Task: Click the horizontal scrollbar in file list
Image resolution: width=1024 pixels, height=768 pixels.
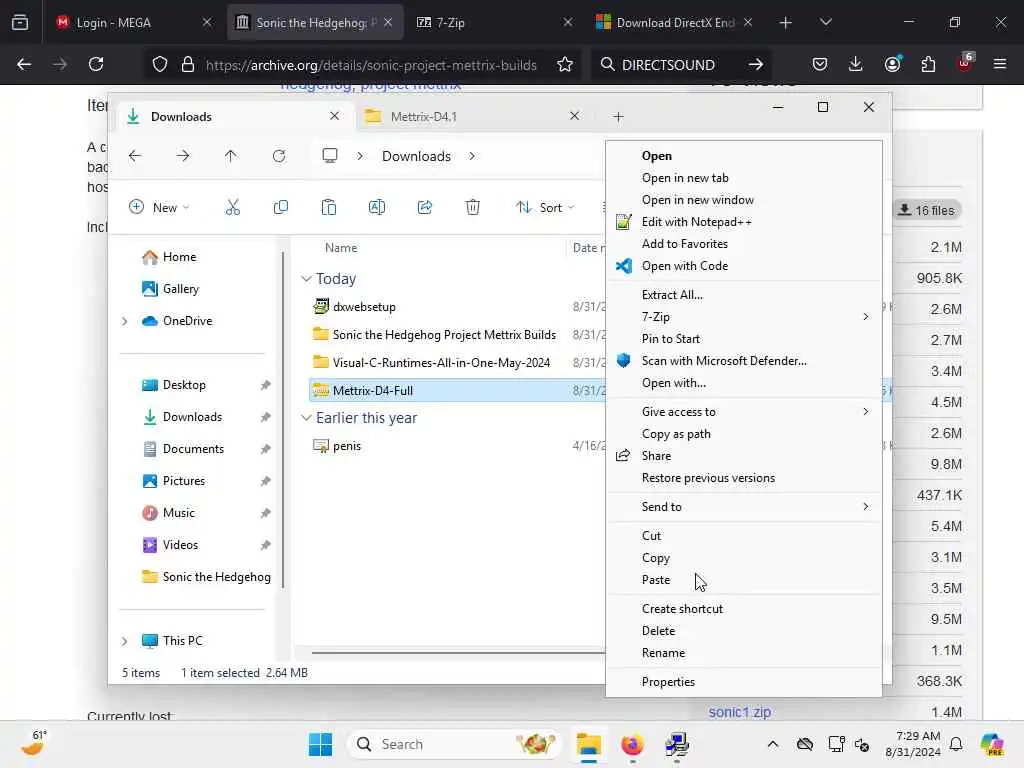Action: 458,652
